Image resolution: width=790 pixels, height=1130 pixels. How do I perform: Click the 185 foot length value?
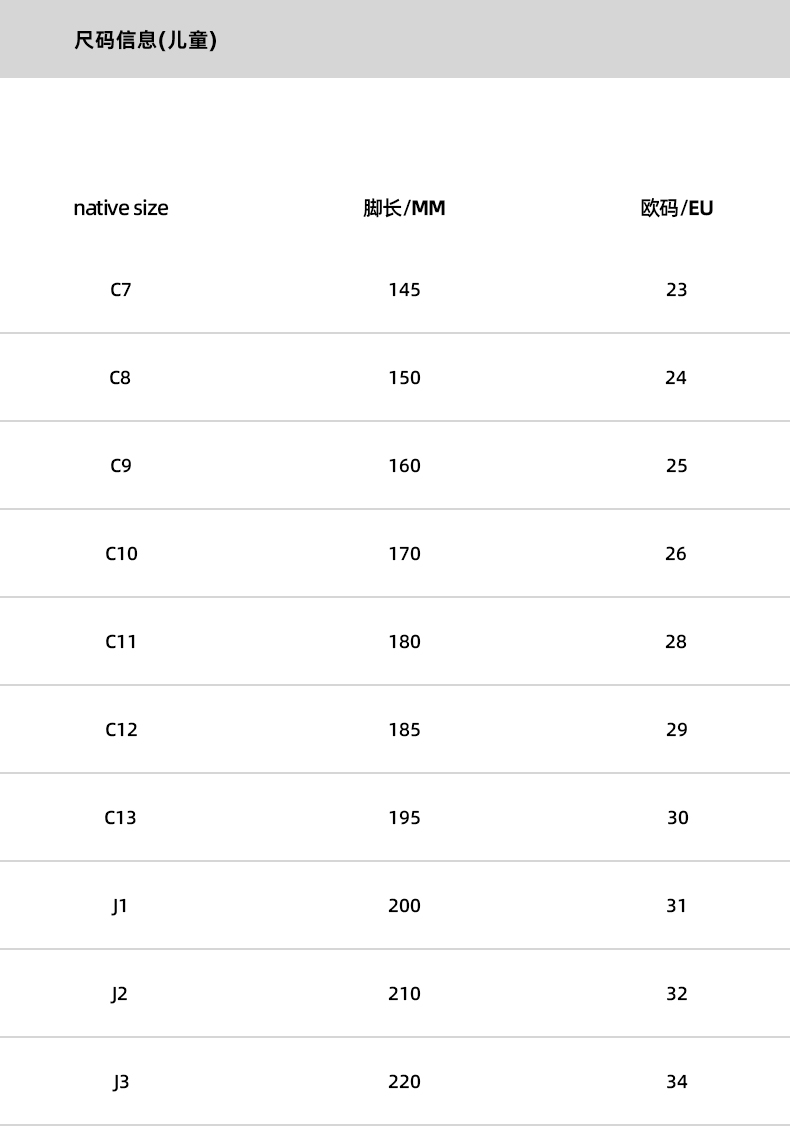click(404, 730)
